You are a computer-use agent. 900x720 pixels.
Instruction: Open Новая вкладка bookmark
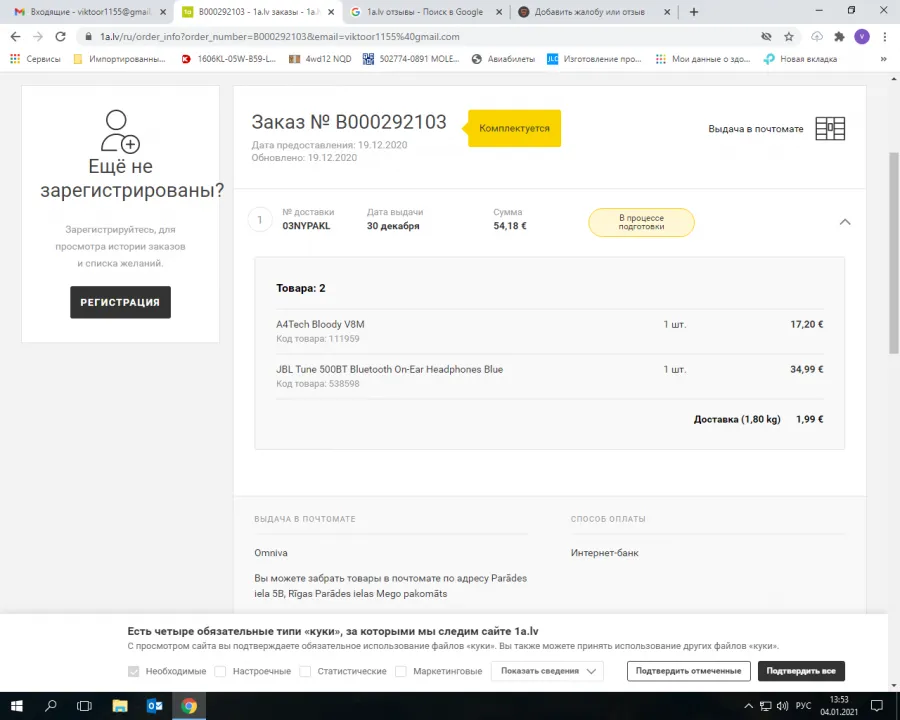[801, 59]
